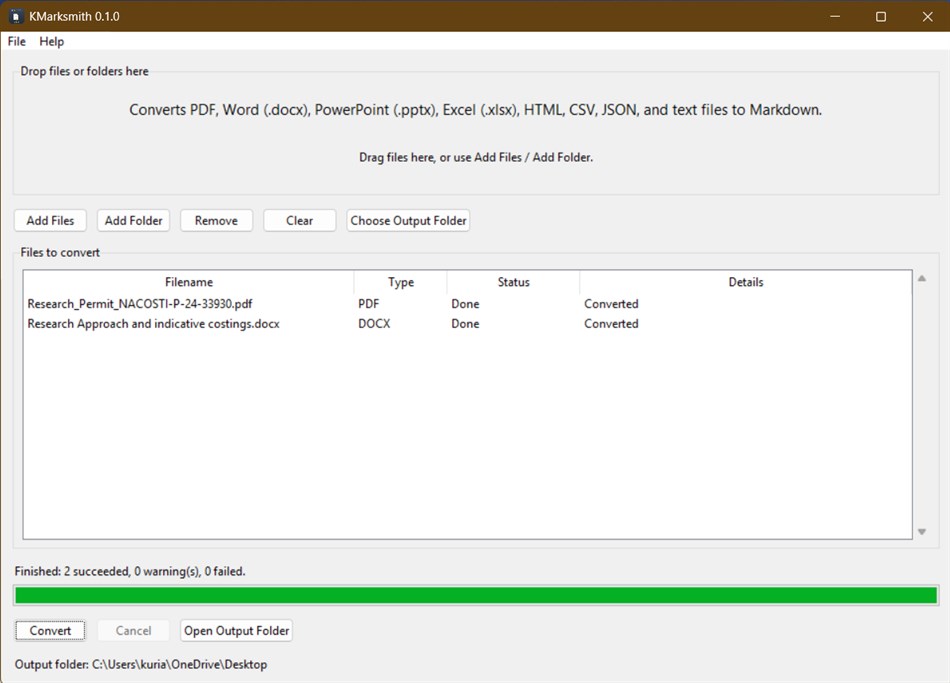Screen dimensions: 950x683
Task: Click the file list scroll up arrow
Action: point(922,278)
